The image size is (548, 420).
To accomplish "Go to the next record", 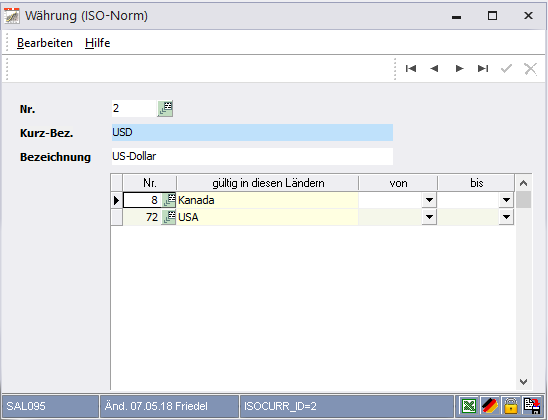I will pos(459,68).
